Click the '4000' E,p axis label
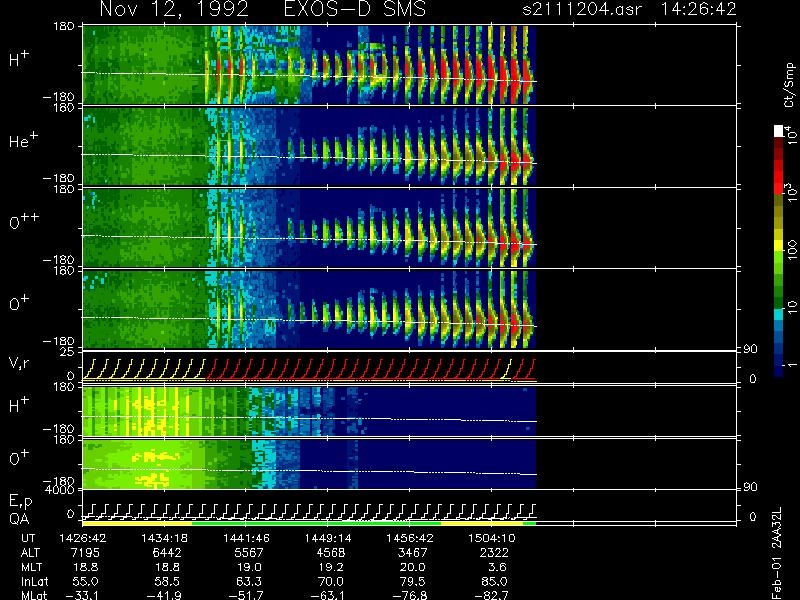800x600 pixels. pyautogui.click(x=62, y=490)
